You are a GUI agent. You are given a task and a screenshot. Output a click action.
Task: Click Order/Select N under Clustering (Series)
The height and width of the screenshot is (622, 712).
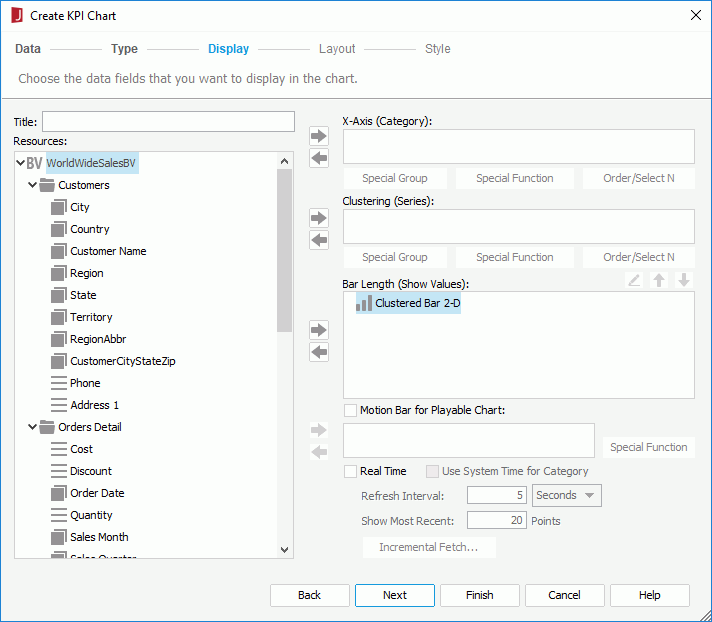click(639, 257)
